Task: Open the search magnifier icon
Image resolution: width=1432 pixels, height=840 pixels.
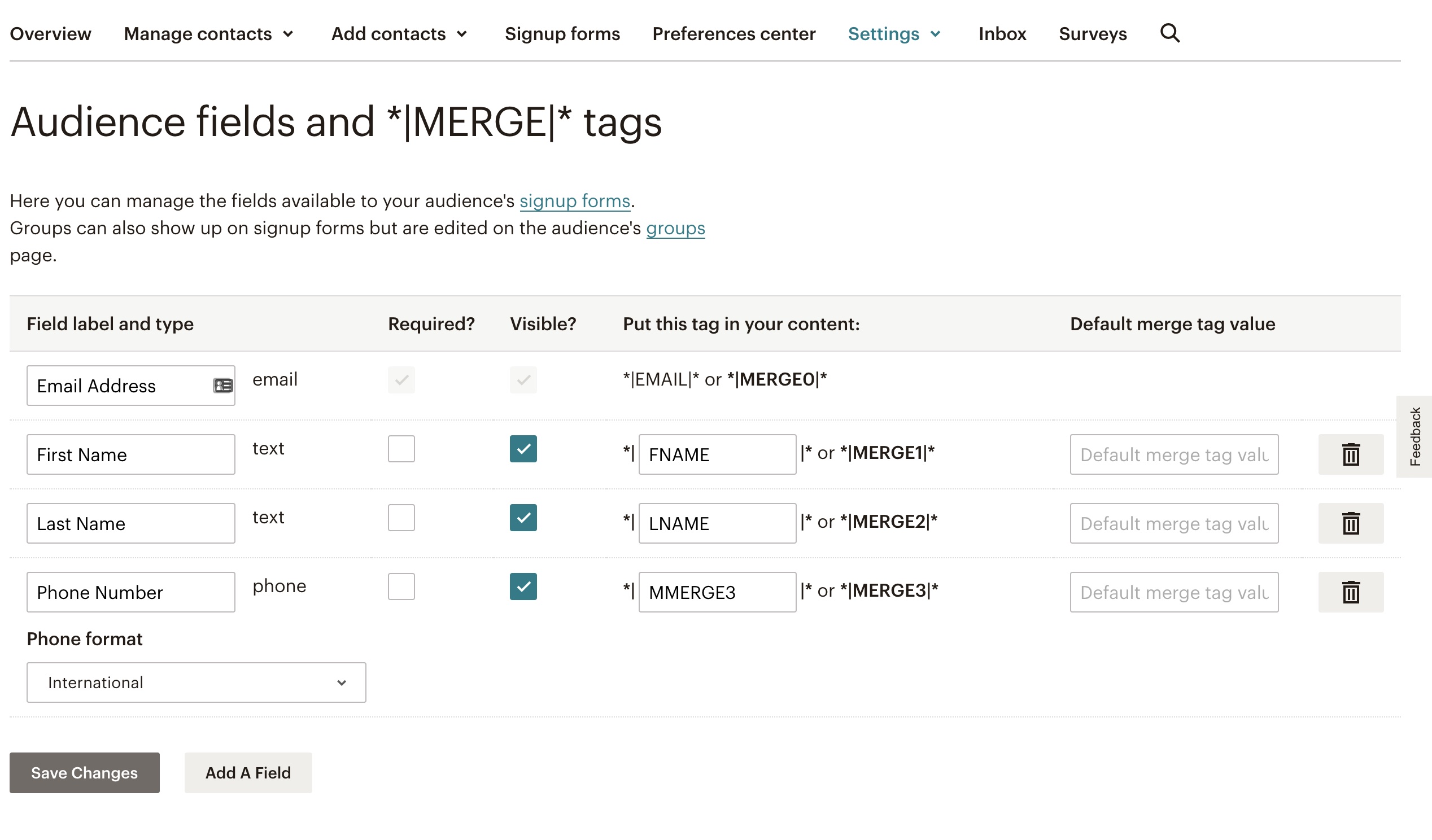Action: pos(1169,33)
